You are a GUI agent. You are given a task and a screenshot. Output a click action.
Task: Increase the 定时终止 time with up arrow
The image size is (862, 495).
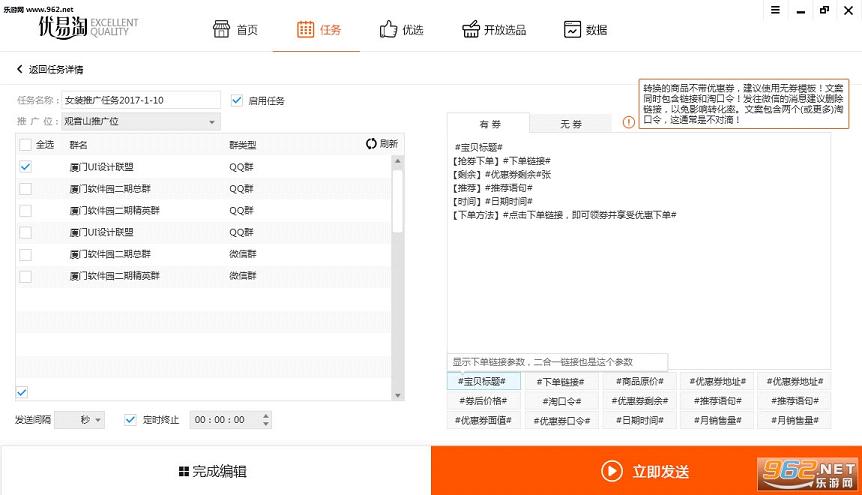266,416
